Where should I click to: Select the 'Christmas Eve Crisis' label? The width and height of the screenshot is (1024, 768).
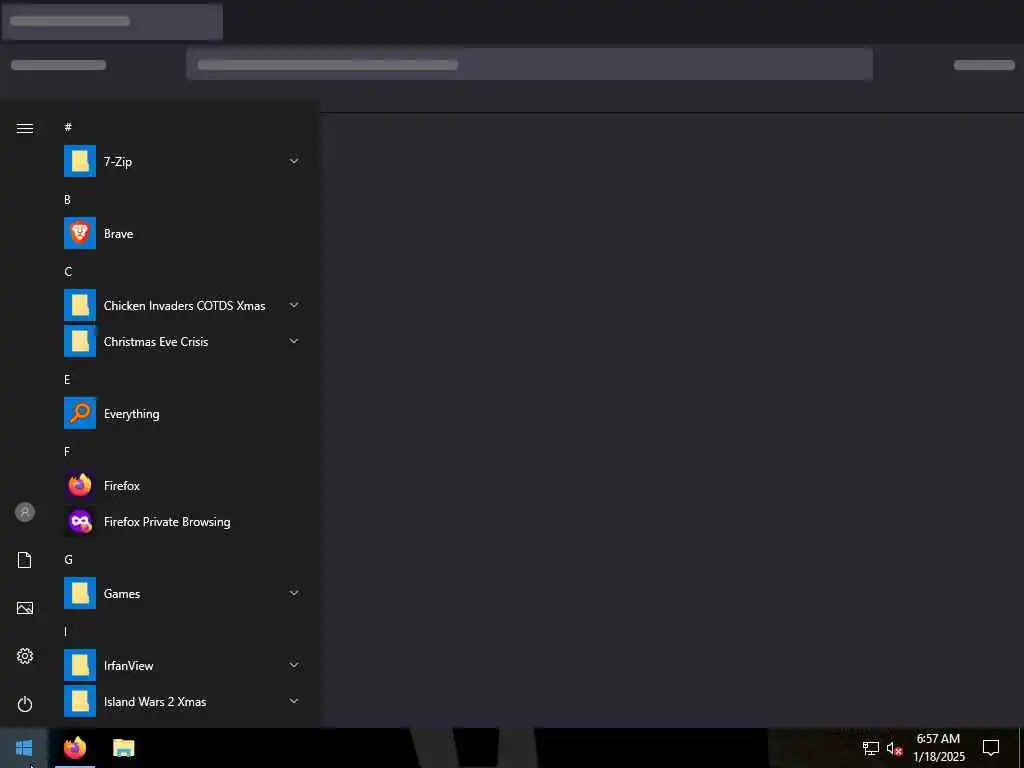click(x=155, y=342)
